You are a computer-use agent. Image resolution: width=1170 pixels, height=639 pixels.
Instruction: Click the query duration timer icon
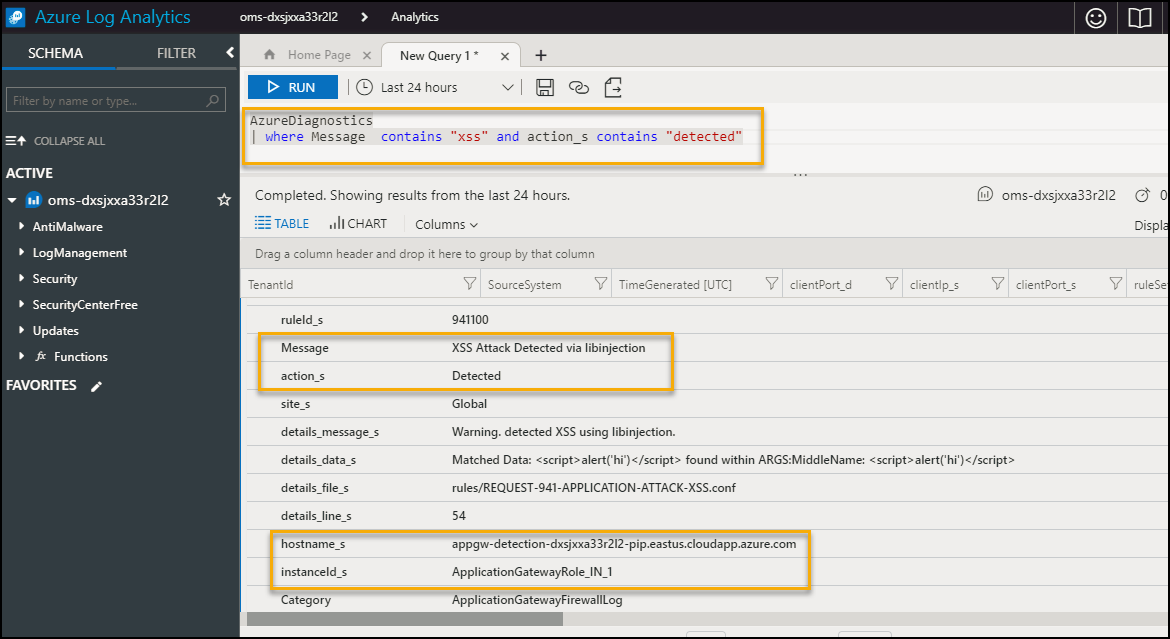tap(1142, 195)
